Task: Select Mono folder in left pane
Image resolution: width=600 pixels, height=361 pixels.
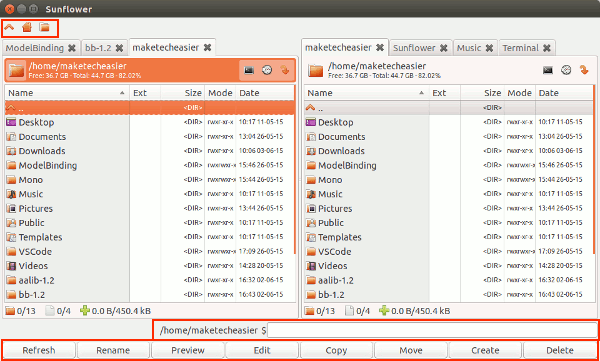Action: (x=149, y=180)
